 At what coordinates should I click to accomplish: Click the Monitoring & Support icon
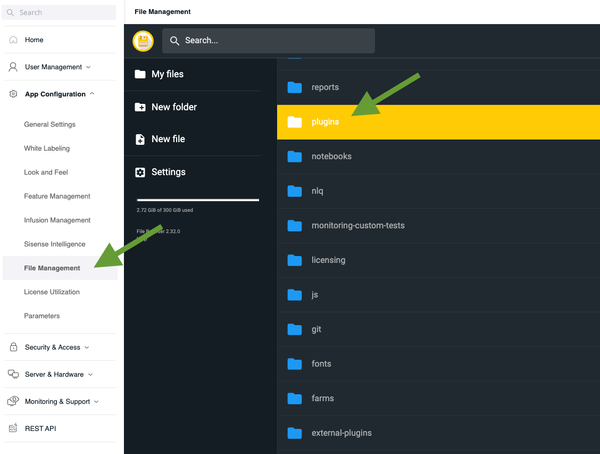13,401
